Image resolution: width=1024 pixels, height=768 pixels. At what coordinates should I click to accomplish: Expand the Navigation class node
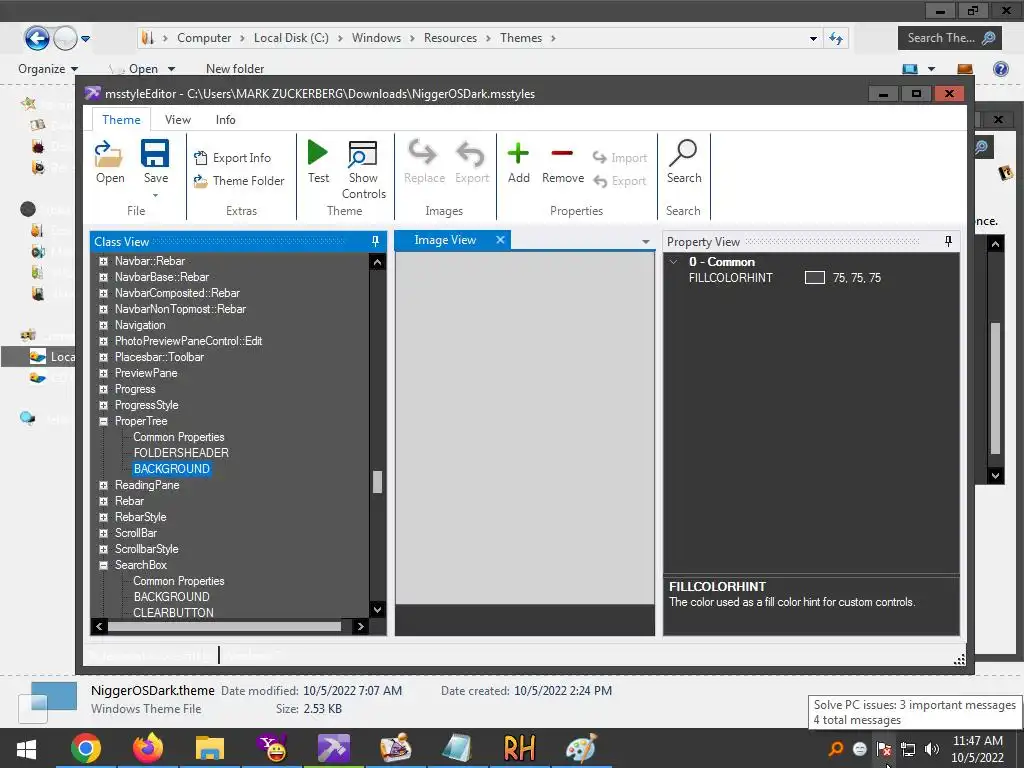pyautogui.click(x=103, y=325)
